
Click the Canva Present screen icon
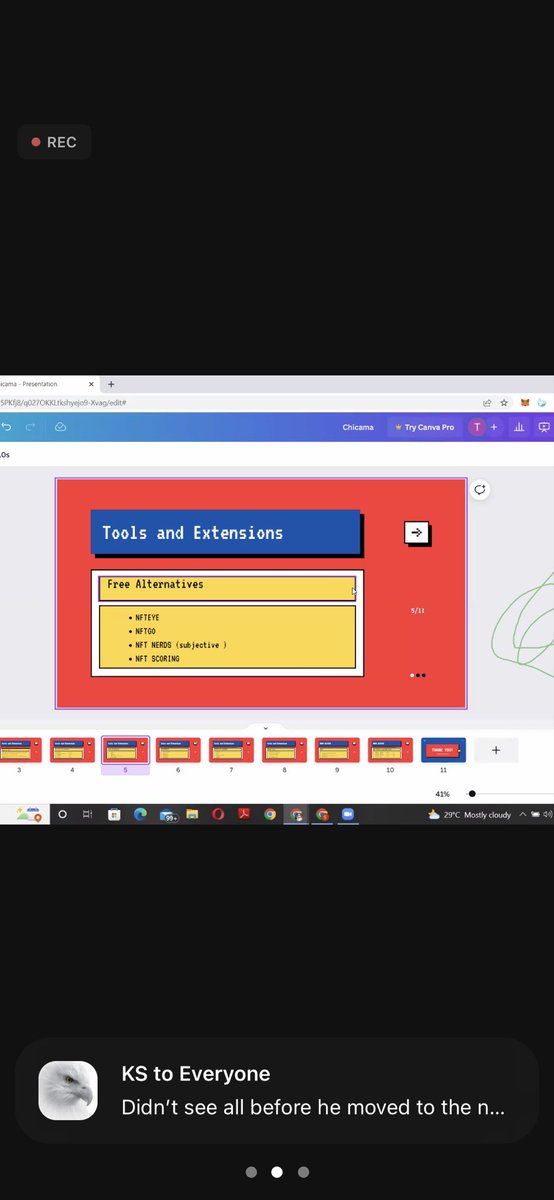(x=544, y=427)
